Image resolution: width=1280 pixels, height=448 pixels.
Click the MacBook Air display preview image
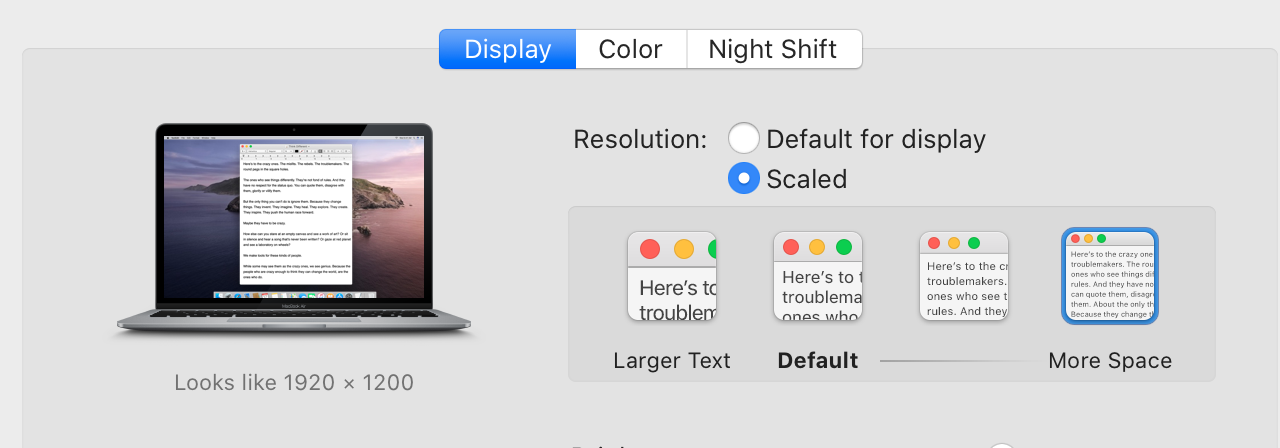coord(294,232)
